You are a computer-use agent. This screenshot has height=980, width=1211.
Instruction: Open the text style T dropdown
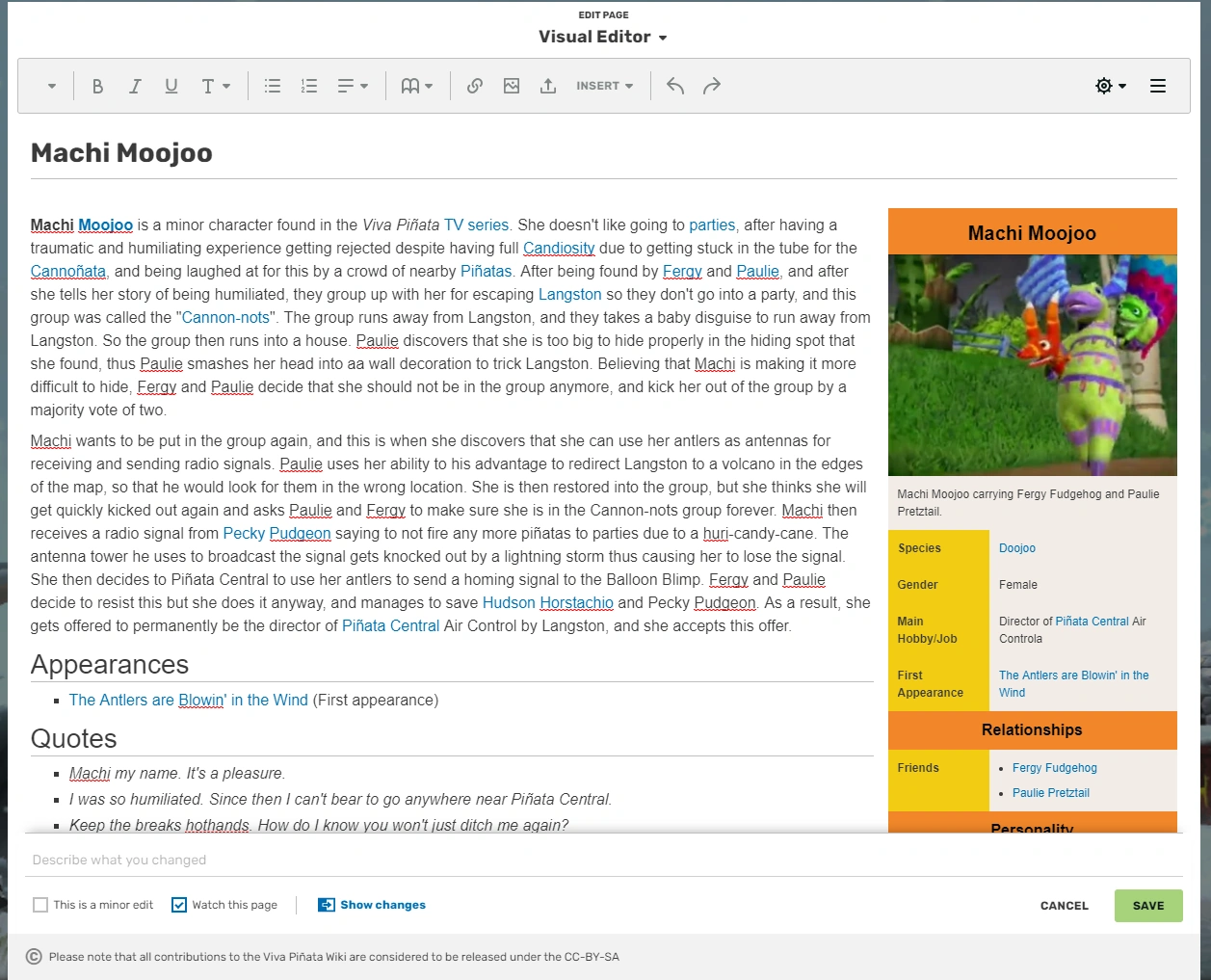tap(216, 86)
